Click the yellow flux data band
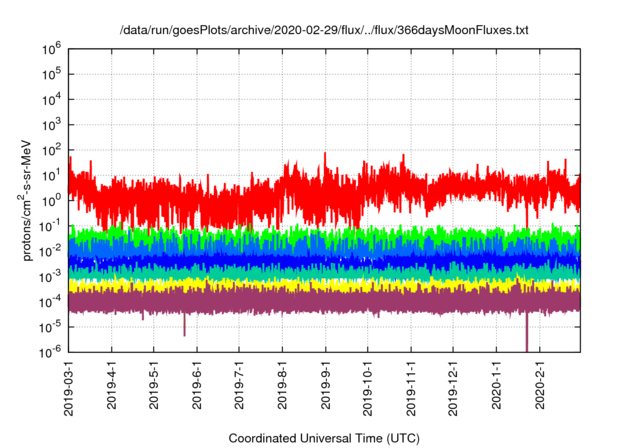Image resolution: width=640 pixels, height=448 pixels. tap(300, 285)
